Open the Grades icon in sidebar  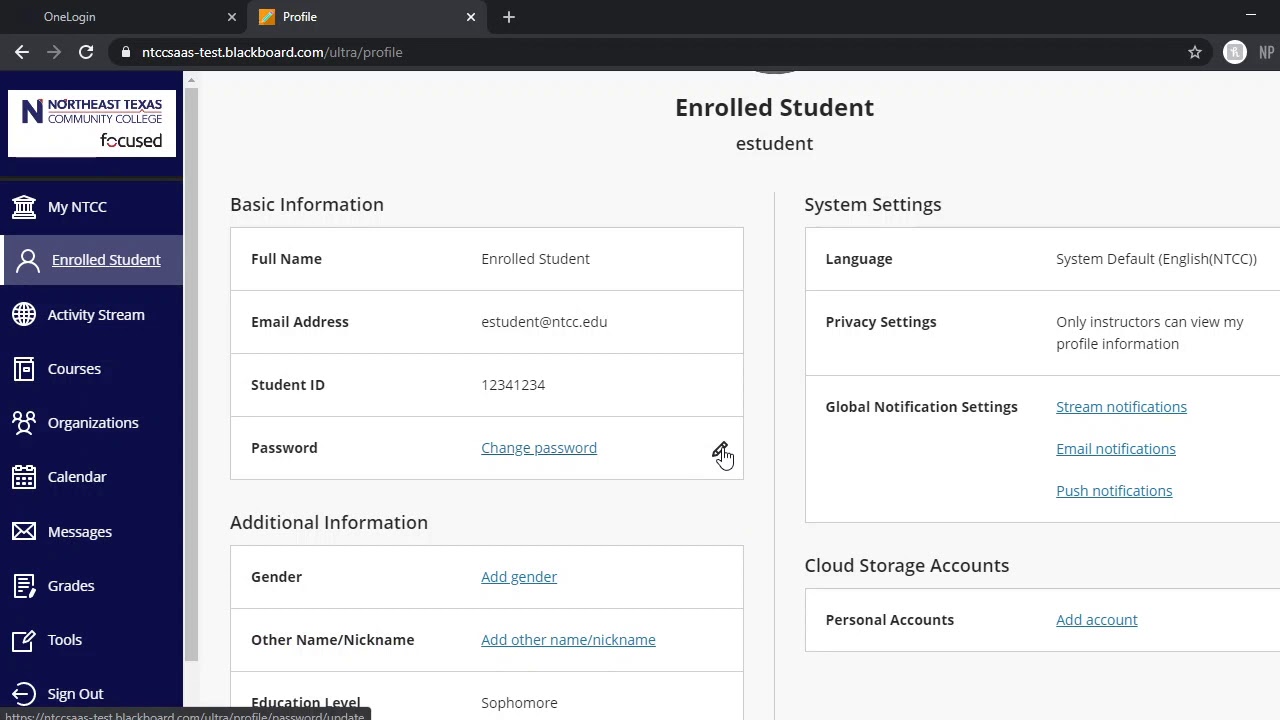(x=24, y=586)
